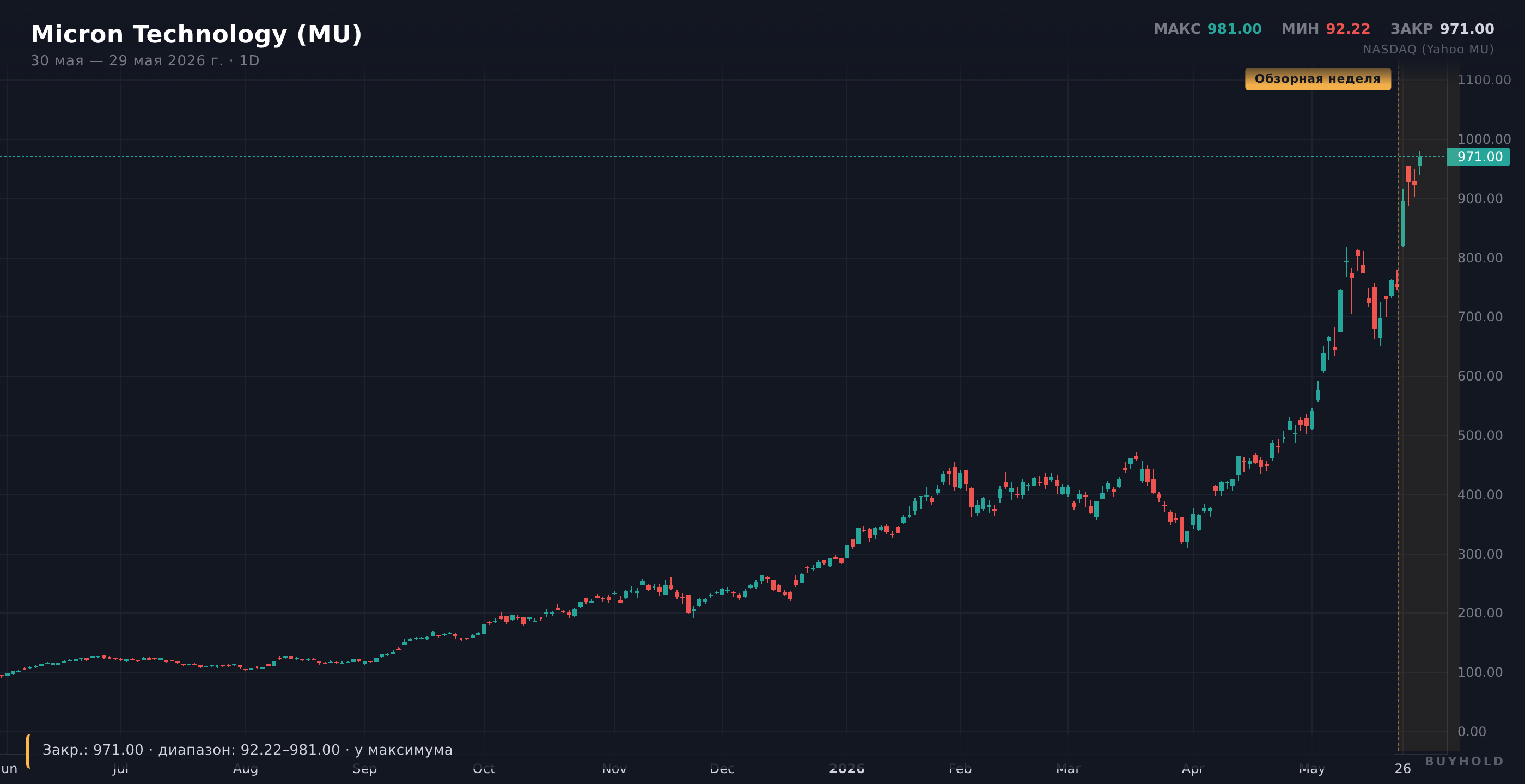Click the 500.00 price axis label

tap(1480, 436)
